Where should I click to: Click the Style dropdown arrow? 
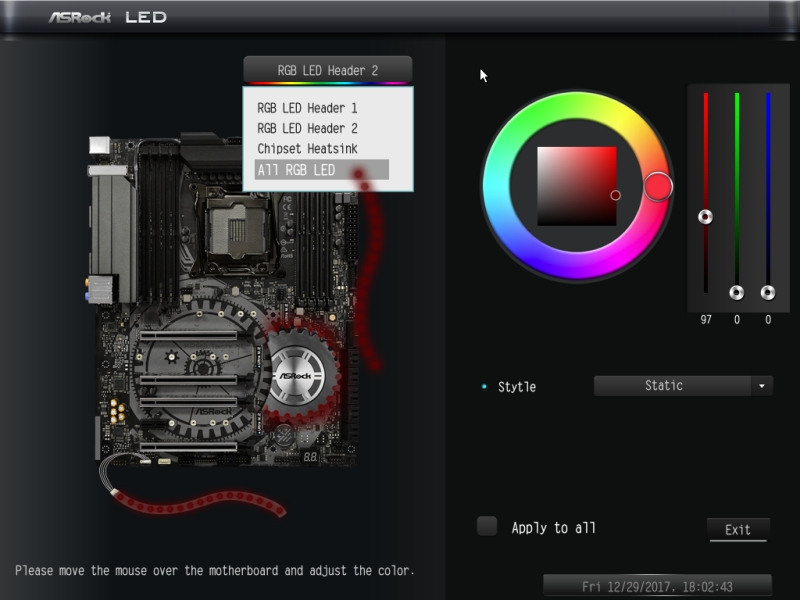(x=762, y=386)
